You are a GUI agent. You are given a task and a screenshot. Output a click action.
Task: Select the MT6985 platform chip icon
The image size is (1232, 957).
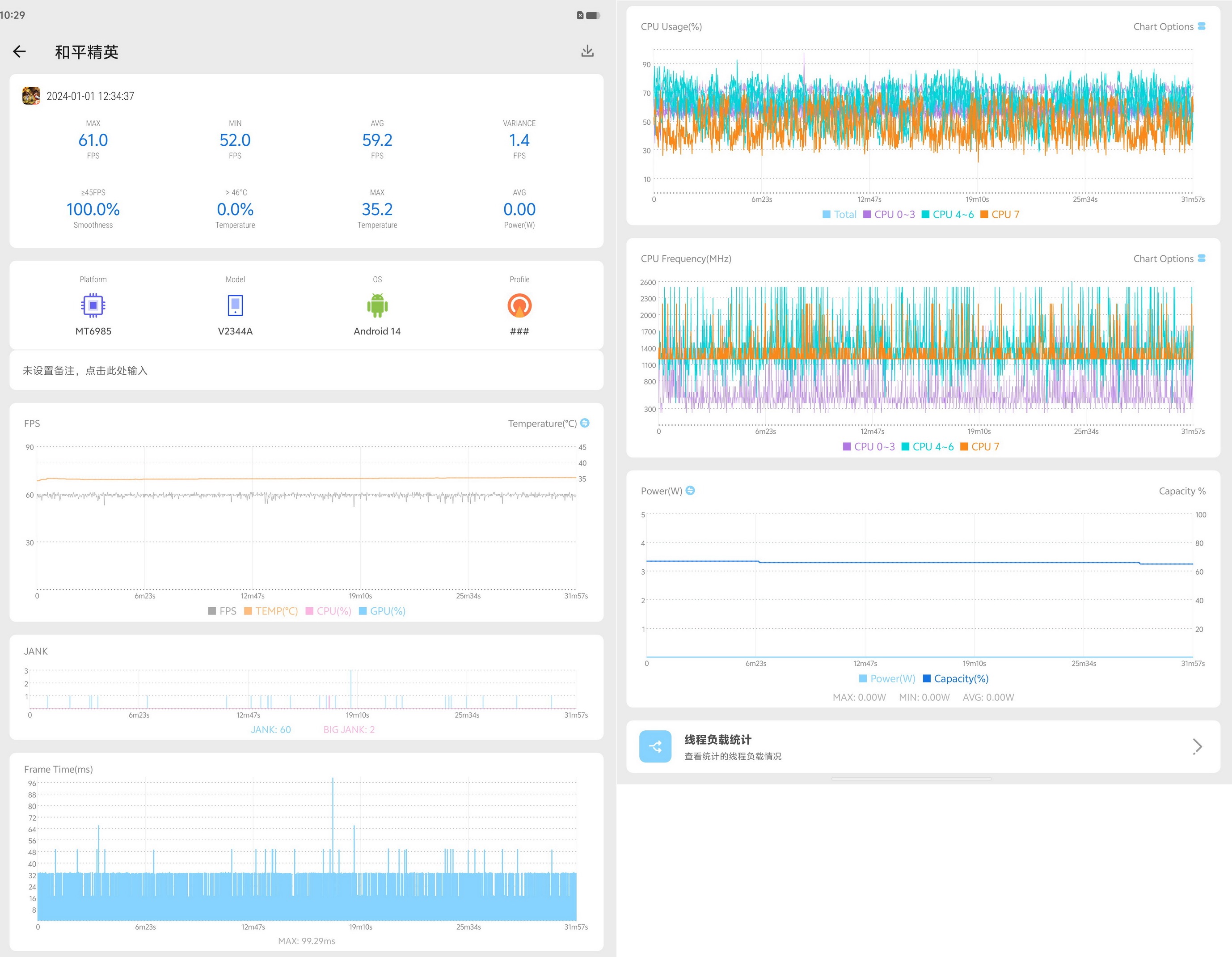(x=93, y=306)
